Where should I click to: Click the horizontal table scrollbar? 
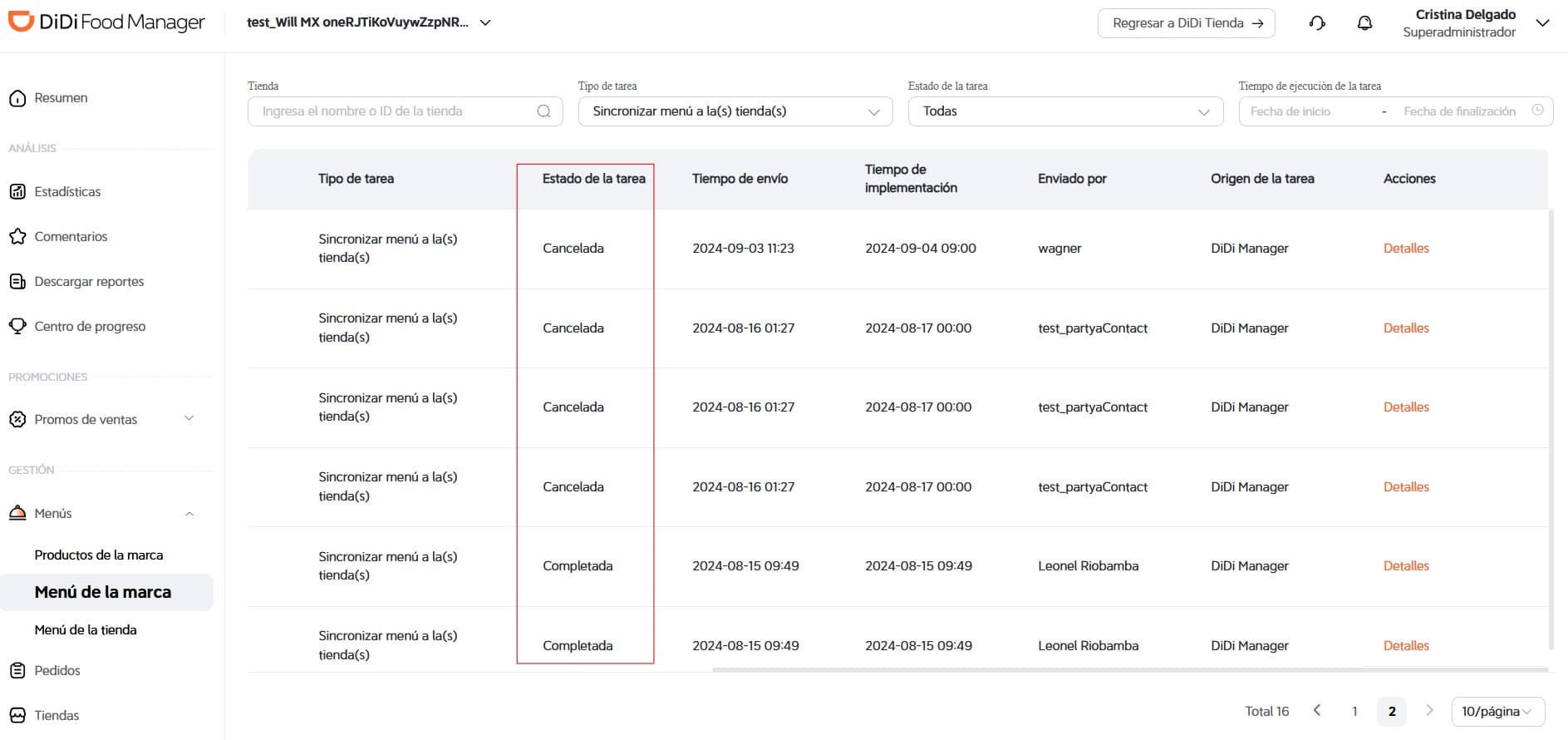pyautogui.click(x=1129, y=669)
